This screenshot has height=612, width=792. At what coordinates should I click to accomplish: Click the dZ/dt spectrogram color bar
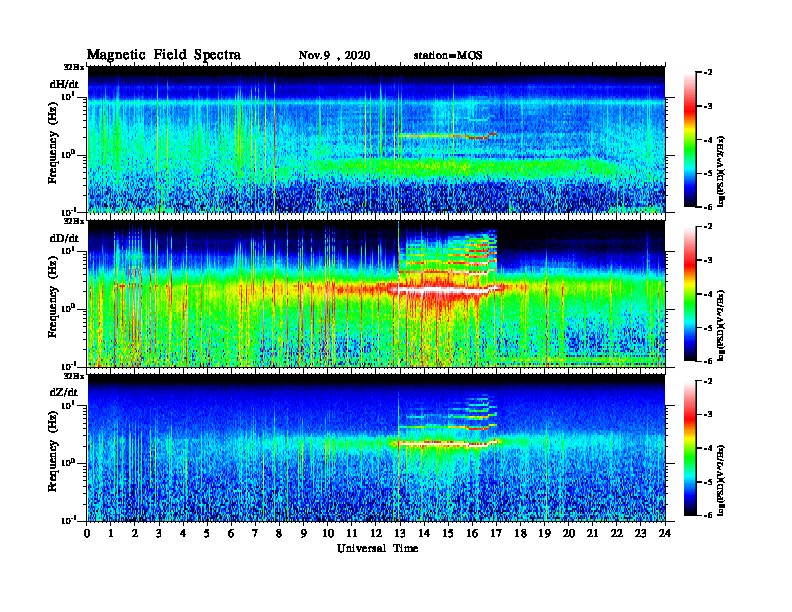click(x=689, y=448)
